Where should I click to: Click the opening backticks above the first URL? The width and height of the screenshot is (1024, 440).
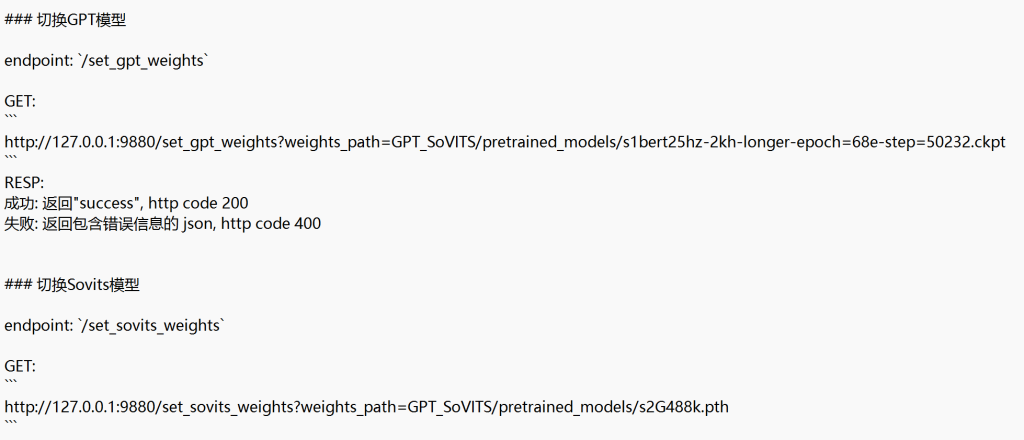pos(11,118)
